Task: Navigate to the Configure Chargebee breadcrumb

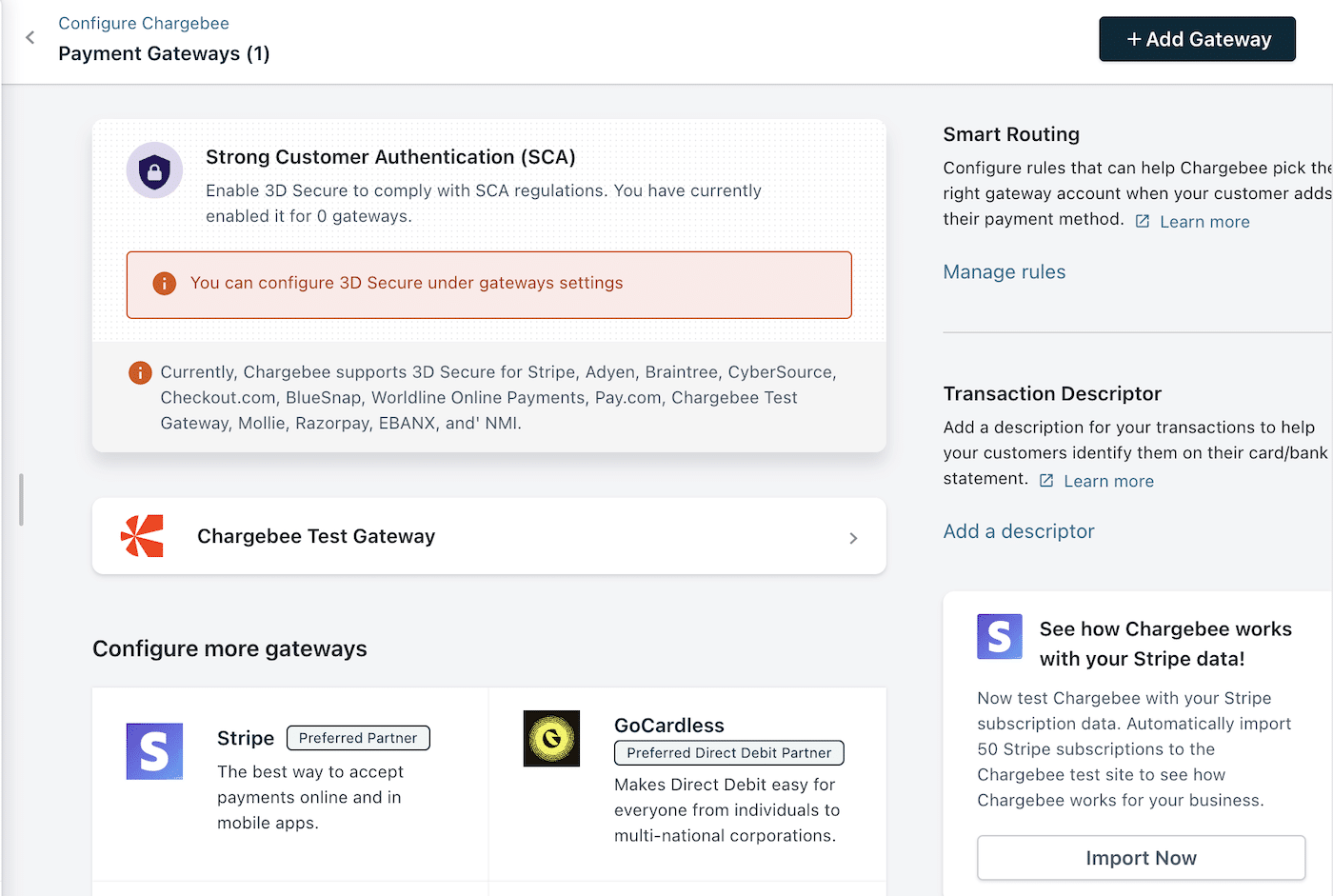Action: coord(144,23)
